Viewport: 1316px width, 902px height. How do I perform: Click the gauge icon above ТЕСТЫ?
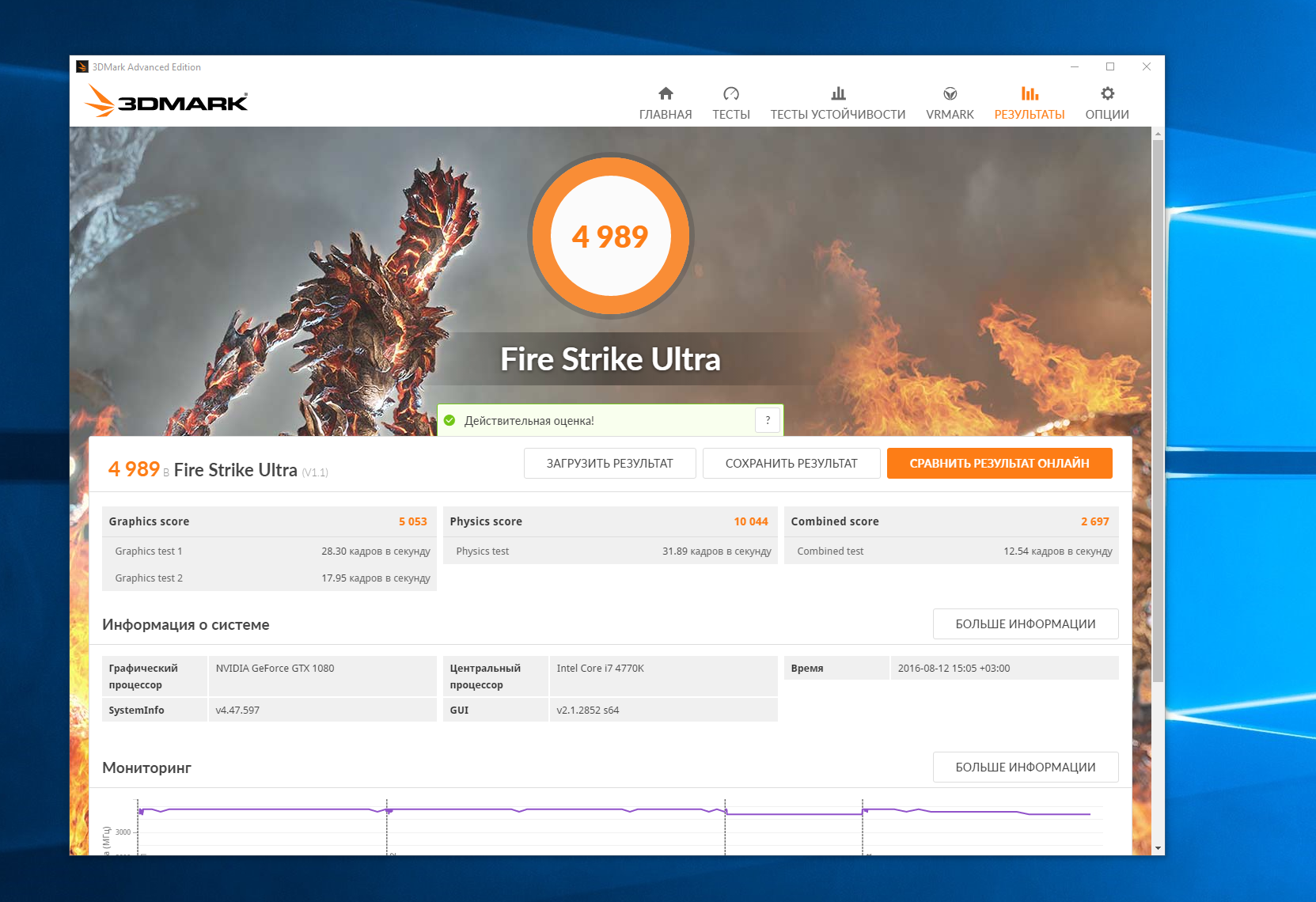pyautogui.click(x=731, y=93)
